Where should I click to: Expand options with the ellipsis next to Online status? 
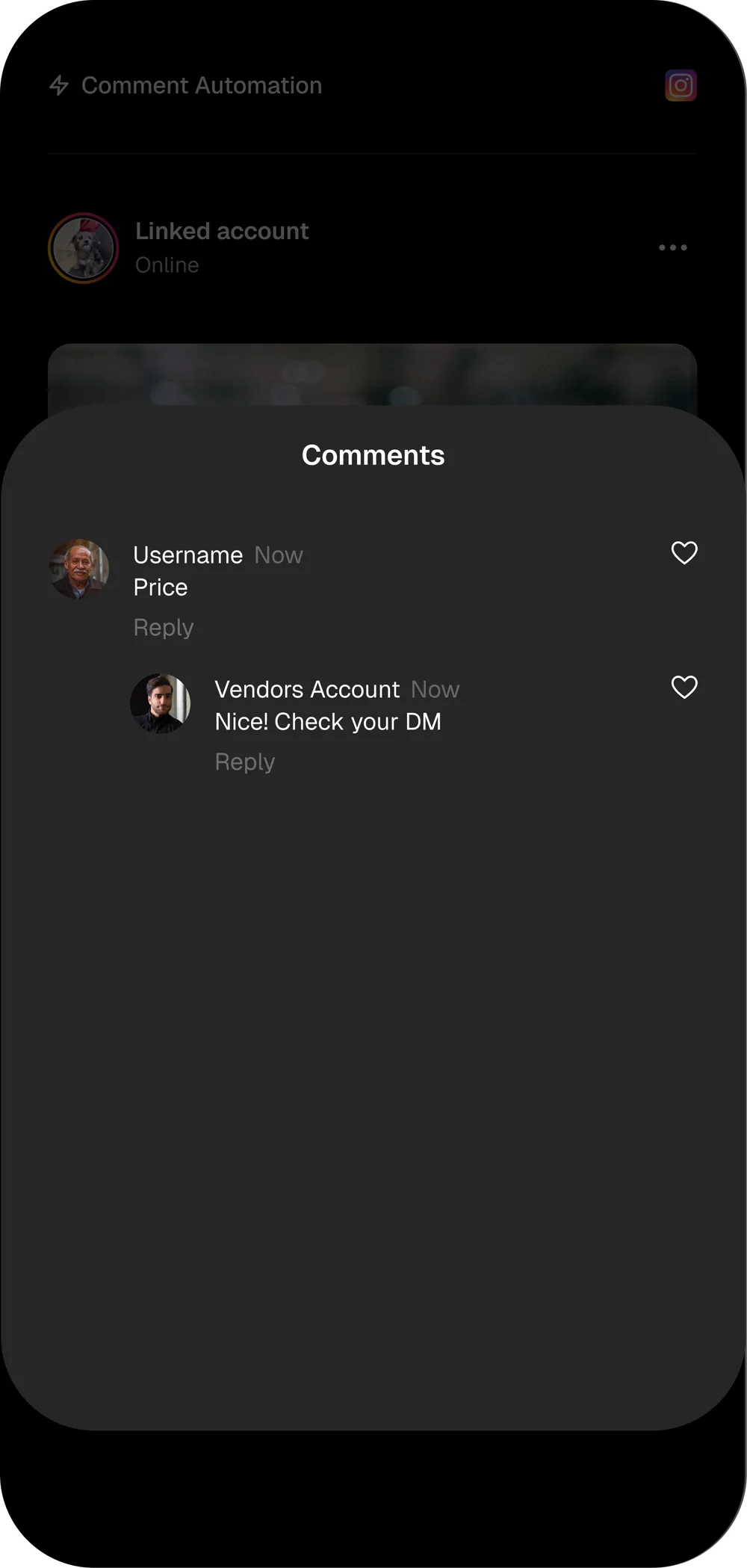pyautogui.click(x=672, y=247)
